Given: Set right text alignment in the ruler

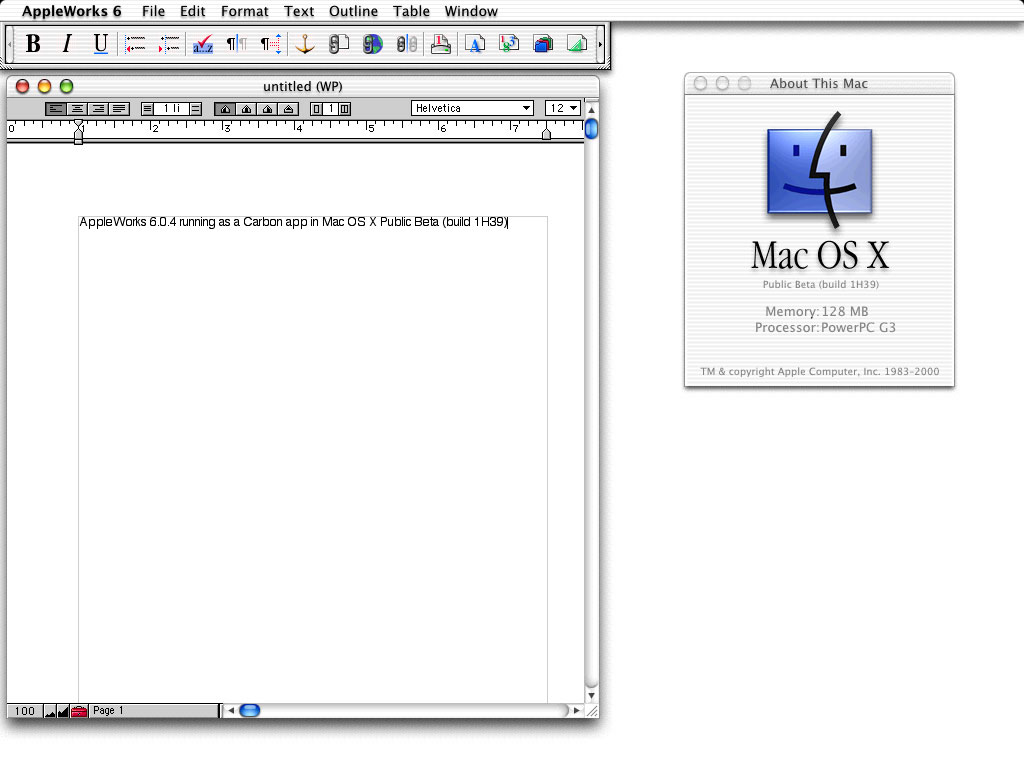Looking at the screenshot, I should (98, 109).
